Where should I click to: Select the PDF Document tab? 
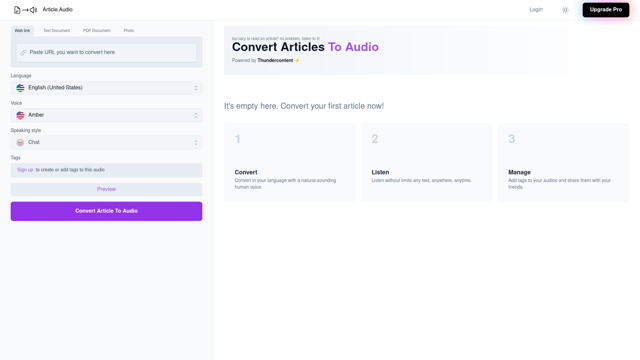[x=97, y=31]
